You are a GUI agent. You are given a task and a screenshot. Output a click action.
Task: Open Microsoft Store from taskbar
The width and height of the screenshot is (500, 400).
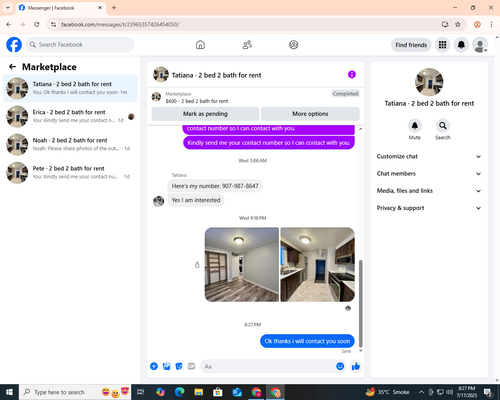[x=218, y=392]
